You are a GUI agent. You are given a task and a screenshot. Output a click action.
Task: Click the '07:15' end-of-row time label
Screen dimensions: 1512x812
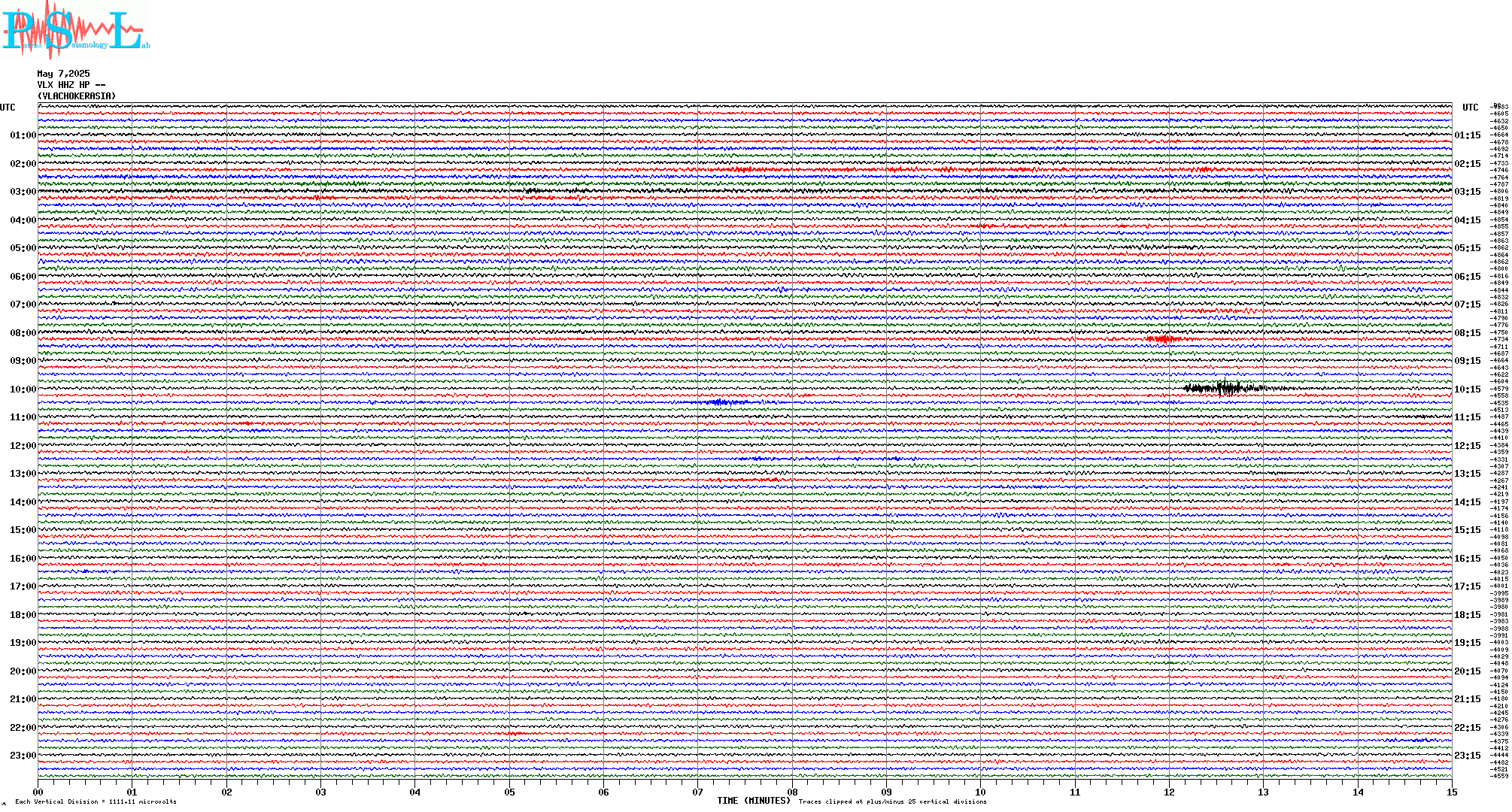coord(1468,304)
